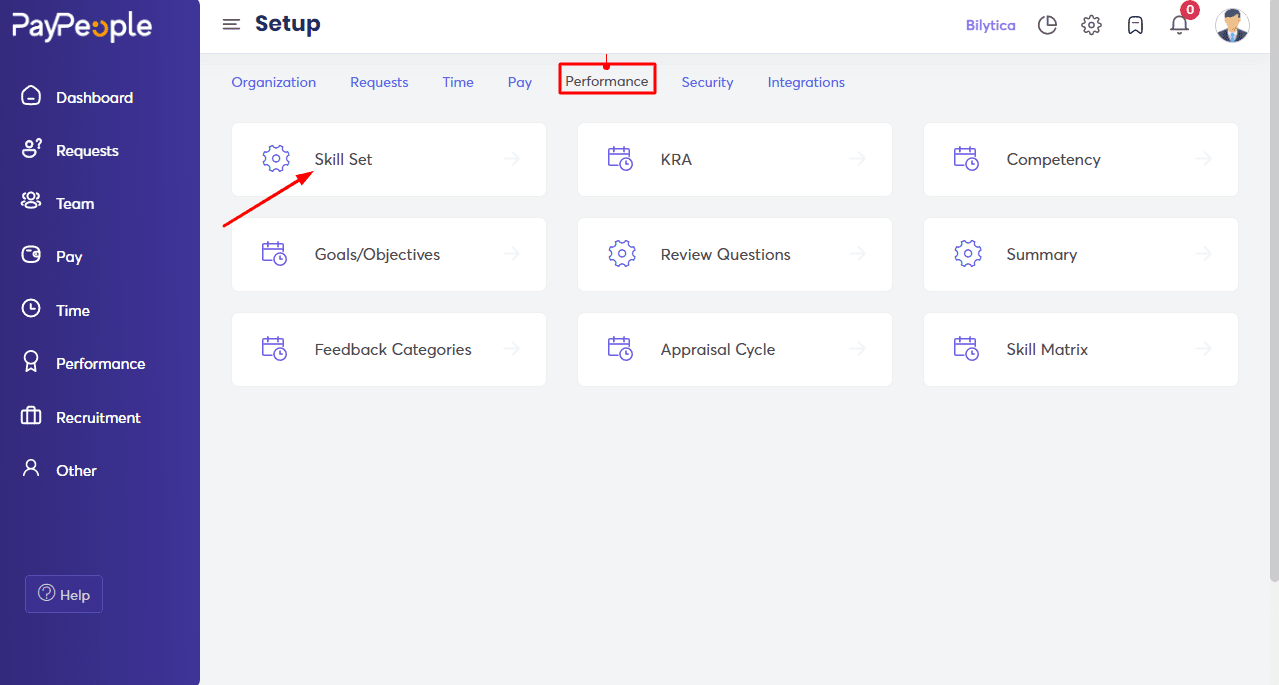This screenshot has width=1279, height=685.
Task: Click the calendar icon on Goals/Objectives card
Action: coord(275,254)
